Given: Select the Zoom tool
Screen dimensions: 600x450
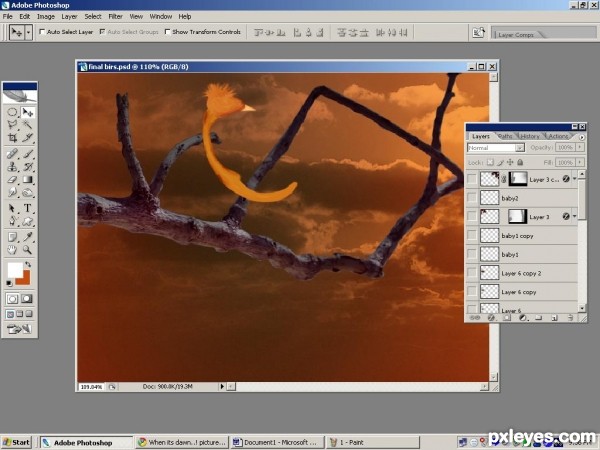Looking at the screenshot, I should point(28,250).
